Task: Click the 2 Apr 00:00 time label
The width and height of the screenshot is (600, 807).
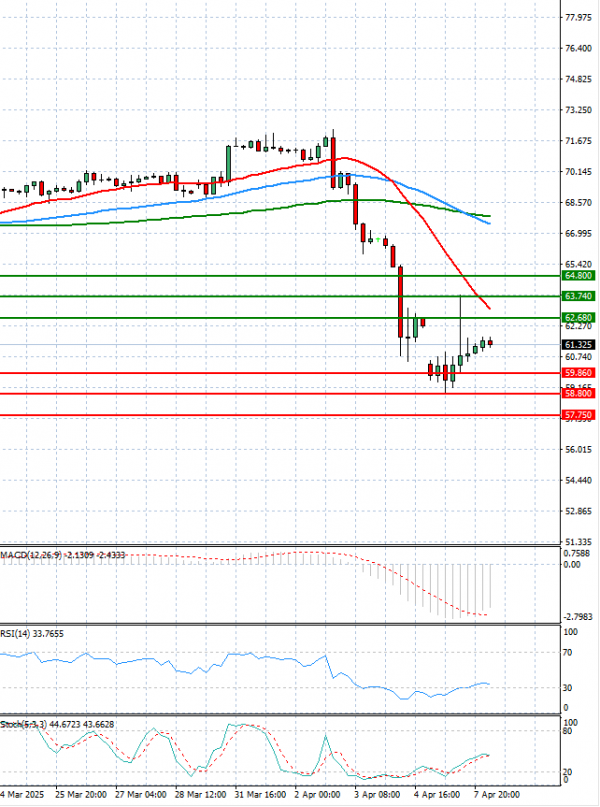Action: pos(317,795)
